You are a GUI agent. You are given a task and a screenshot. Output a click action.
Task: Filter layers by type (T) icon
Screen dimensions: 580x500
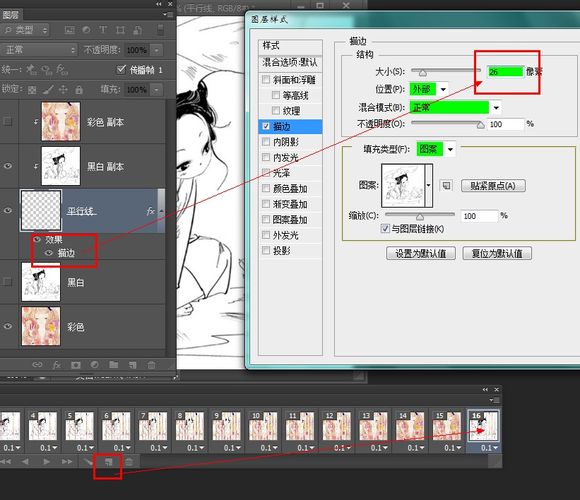103,30
